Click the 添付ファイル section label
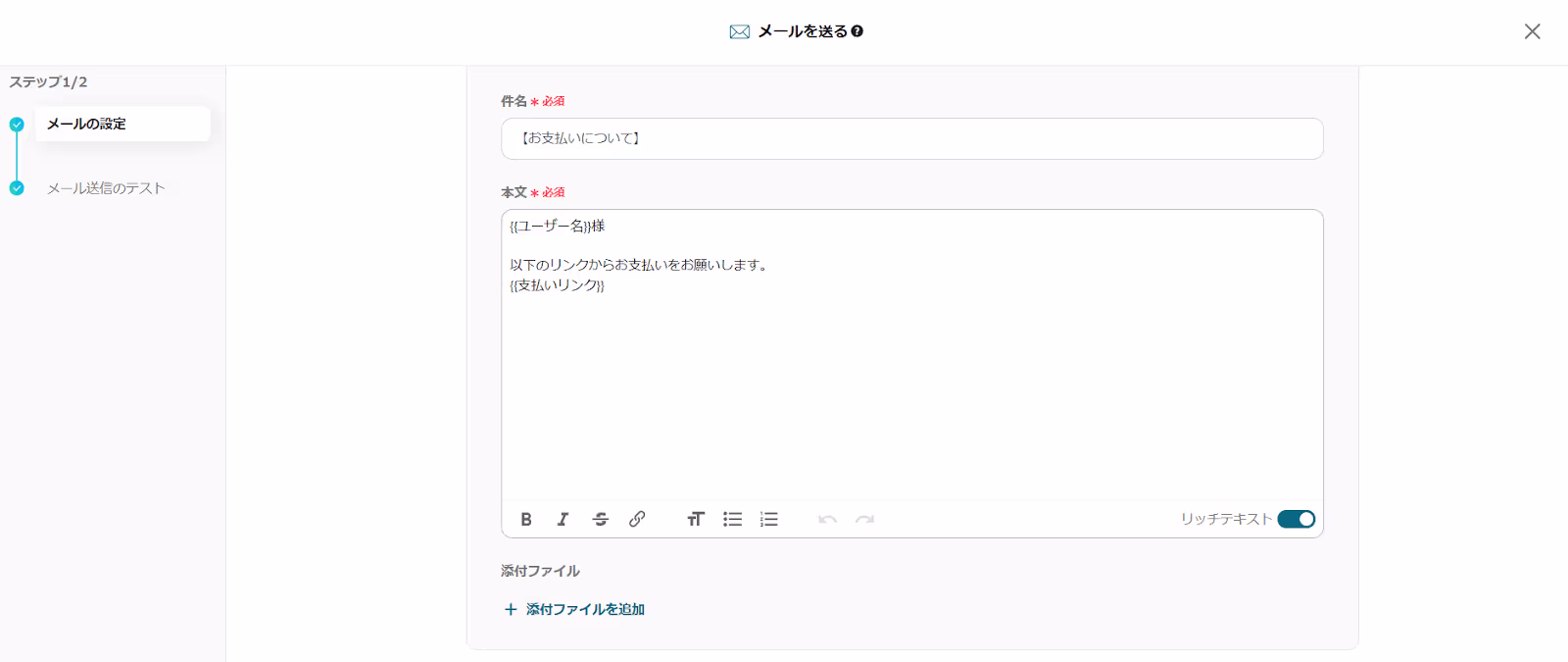The height and width of the screenshot is (662, 1568). point(540,571)
